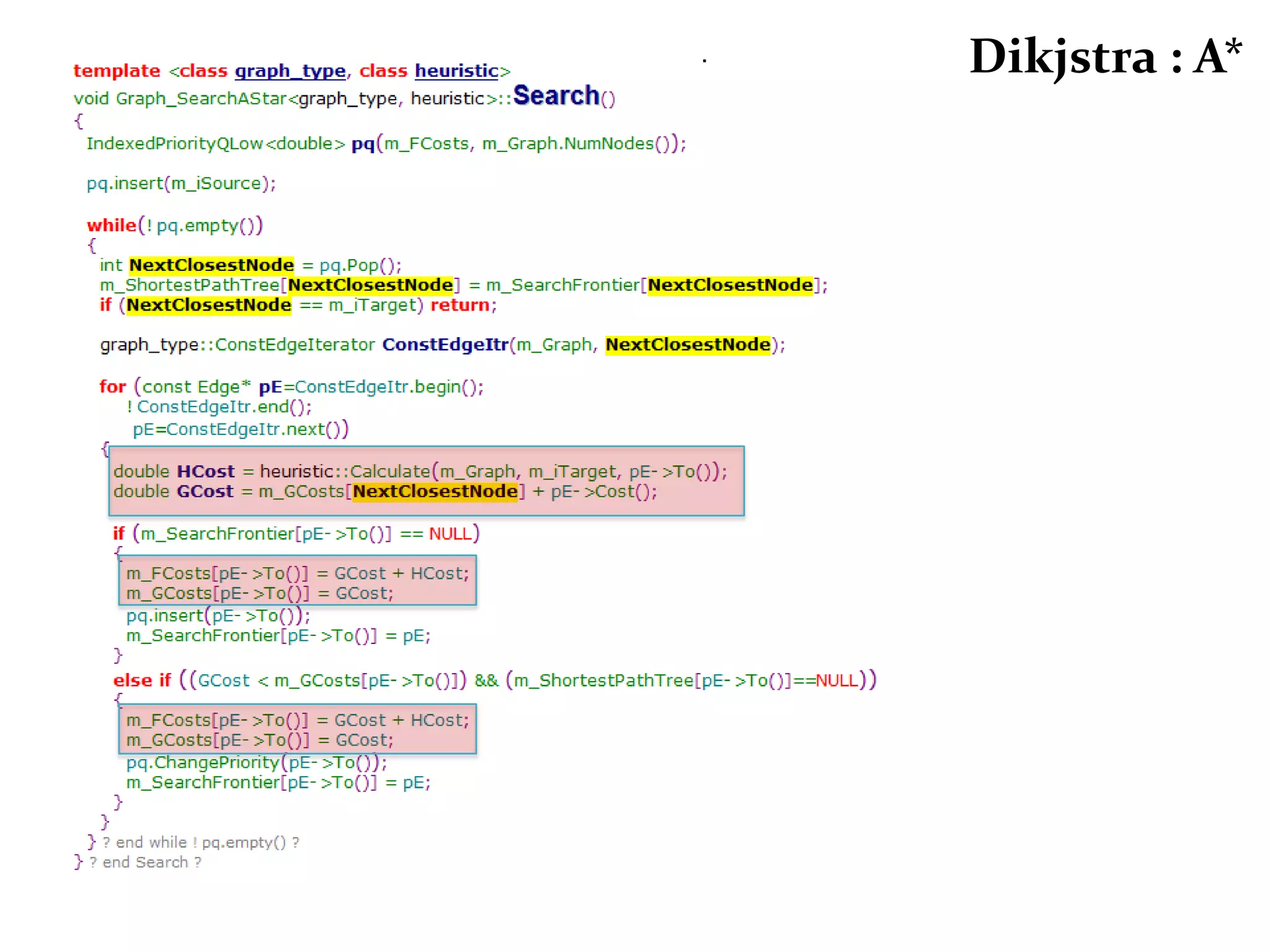Click the 'Dikjstra : A*' slide title
This screenshot has height=952, width=1270.
coord(1105,56)
